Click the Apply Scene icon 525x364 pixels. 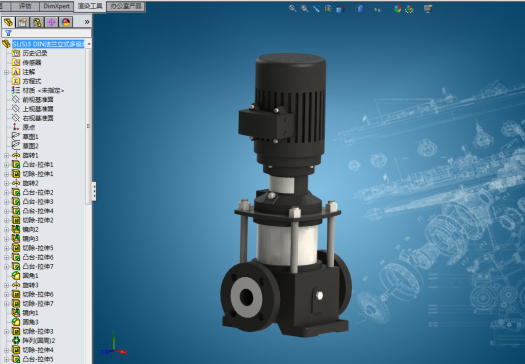(x=409, y=9)
